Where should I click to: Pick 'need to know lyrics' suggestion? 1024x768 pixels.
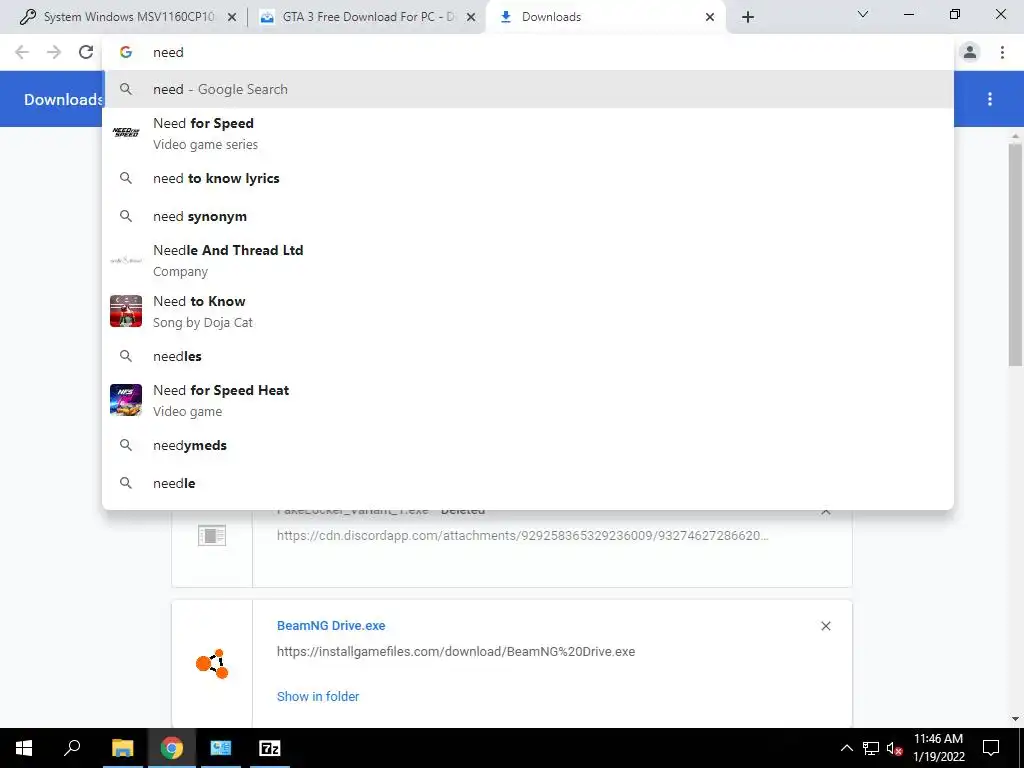click(528, 178)
